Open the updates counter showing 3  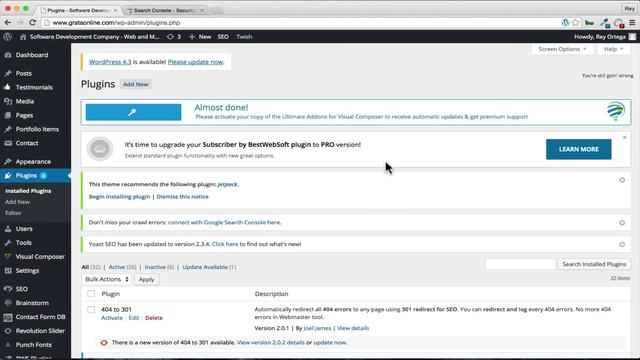click(x=174, y=37)
